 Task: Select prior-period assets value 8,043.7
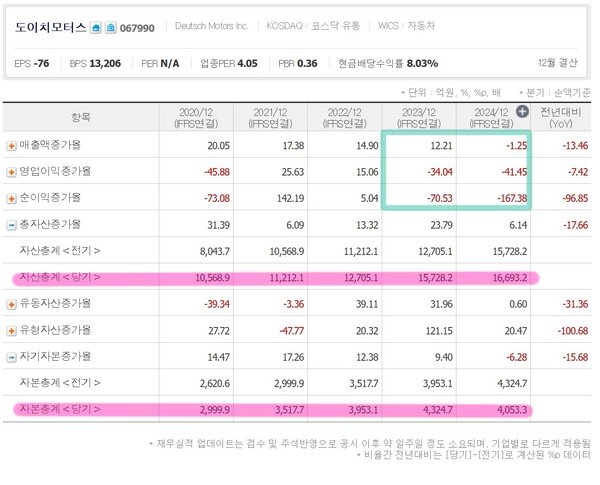click(x=215, y=251)
